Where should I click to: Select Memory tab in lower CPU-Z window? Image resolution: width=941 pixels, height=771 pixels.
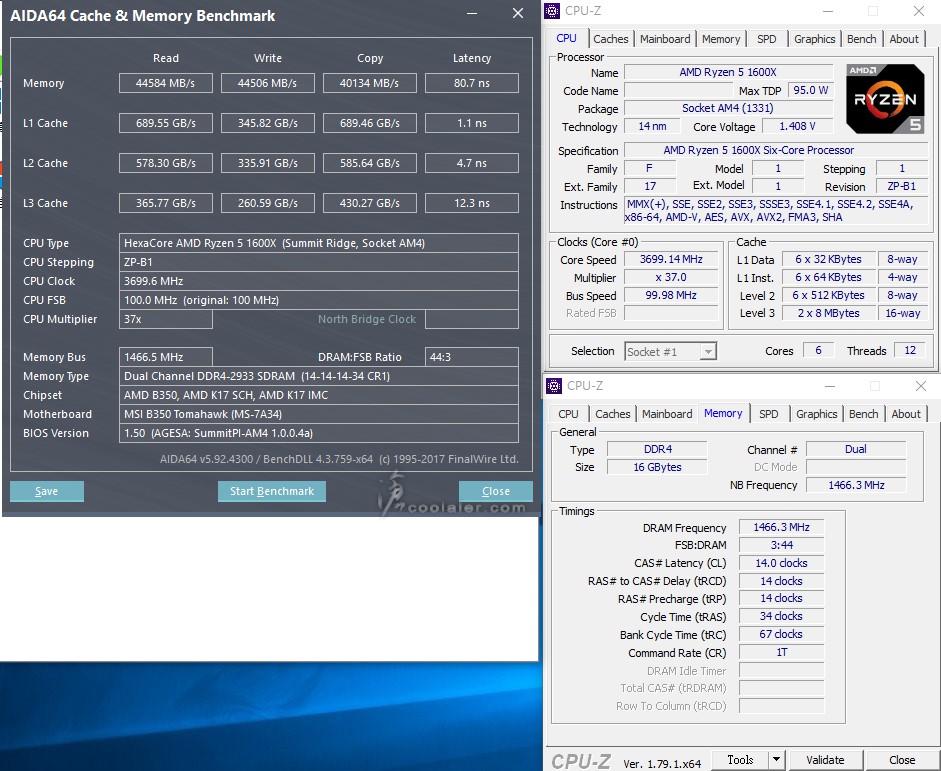pyautogui.click(x=723, y=413)
